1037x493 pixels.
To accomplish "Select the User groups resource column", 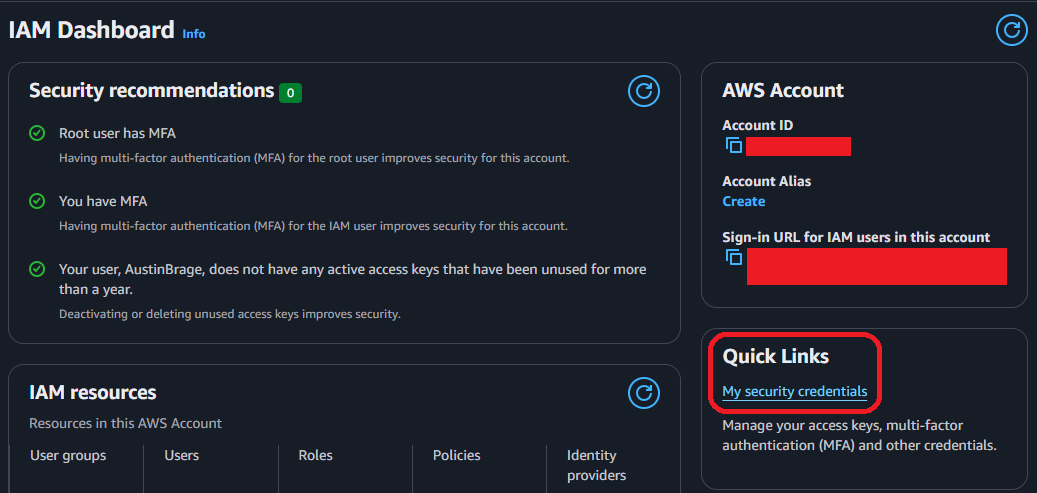I will 68,455.
